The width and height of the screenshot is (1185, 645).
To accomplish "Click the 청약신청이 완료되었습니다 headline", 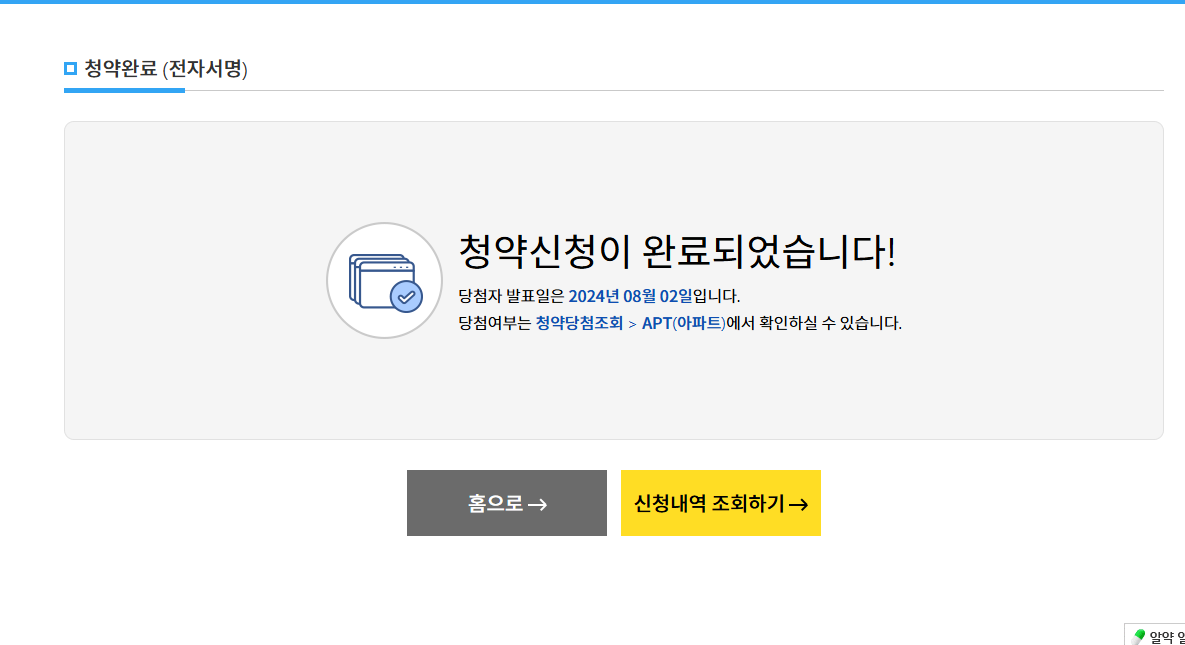I will click(x=677, y=252).
